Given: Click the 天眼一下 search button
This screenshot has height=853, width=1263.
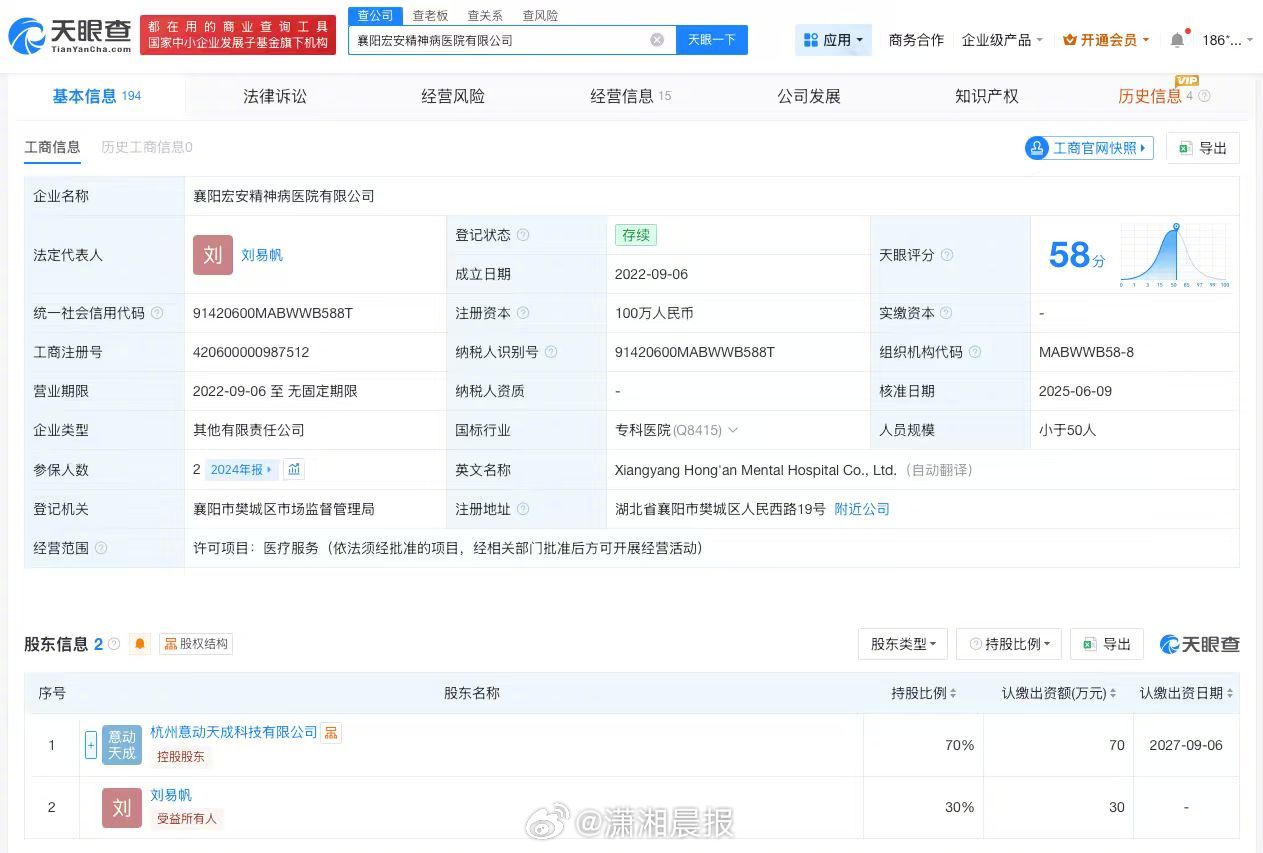Looking at the screenshot, I should click(x=712, y=39).
